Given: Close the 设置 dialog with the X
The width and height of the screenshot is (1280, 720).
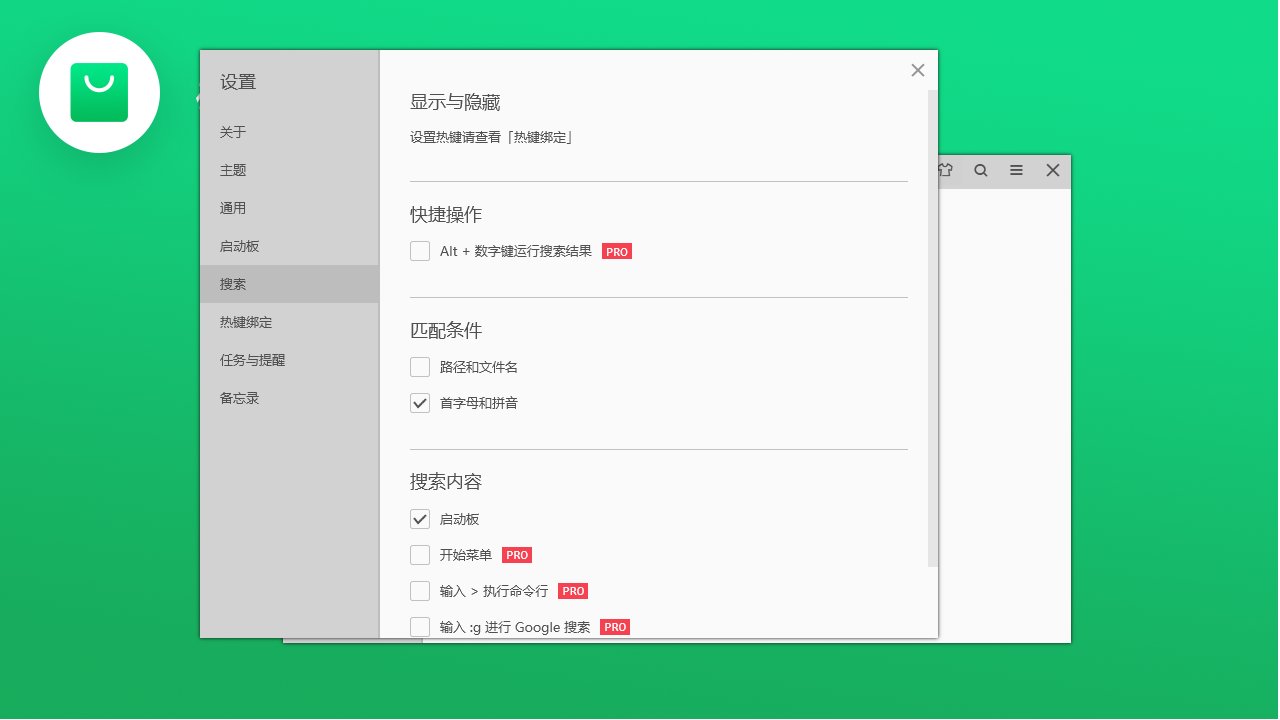Looking at the screenshot, I should click(917, 70).
